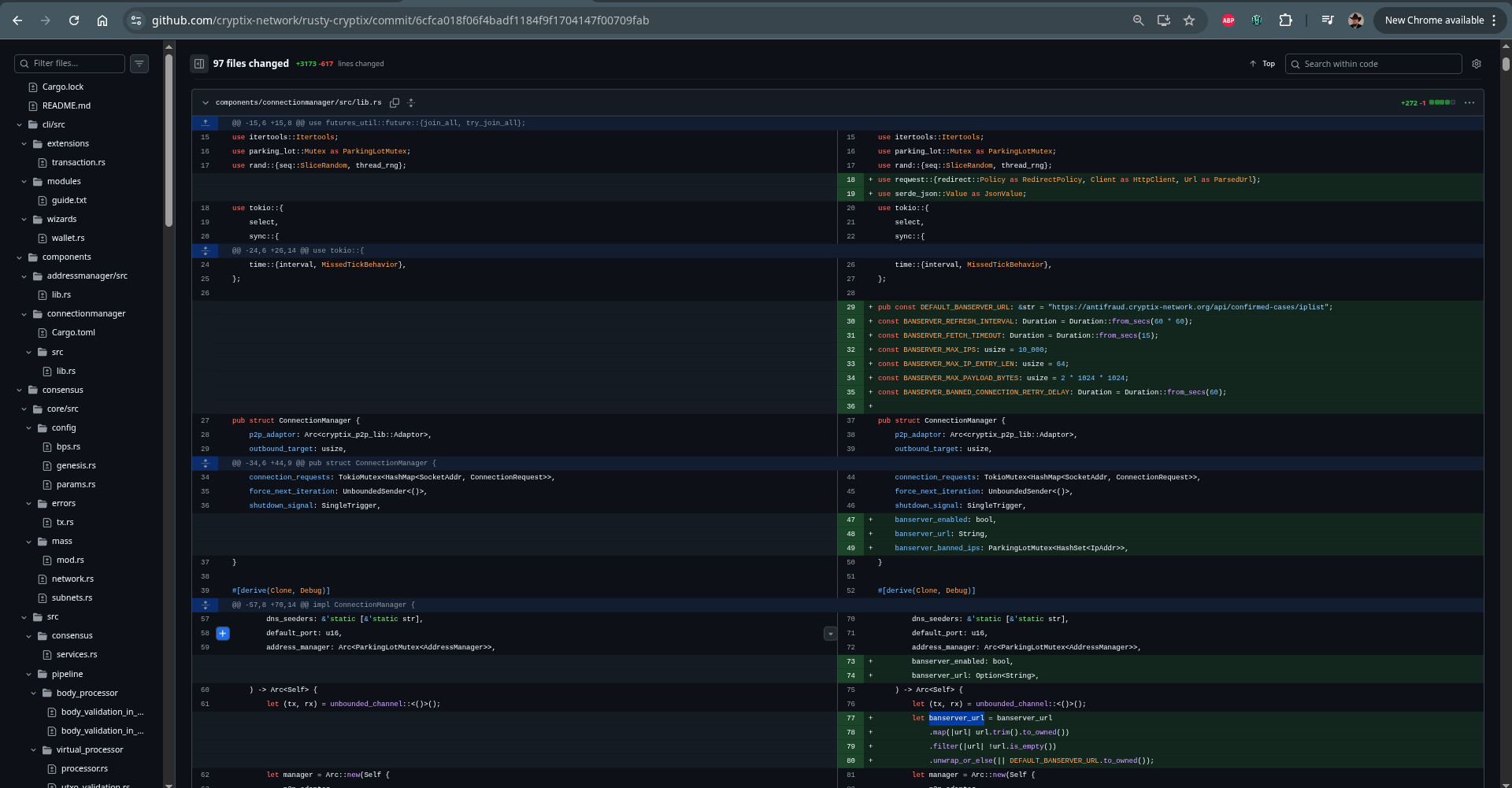1512x788 pixels.
Task: Focus the Search within code field
Action: pyautogui.click(x=1373, y=64)
